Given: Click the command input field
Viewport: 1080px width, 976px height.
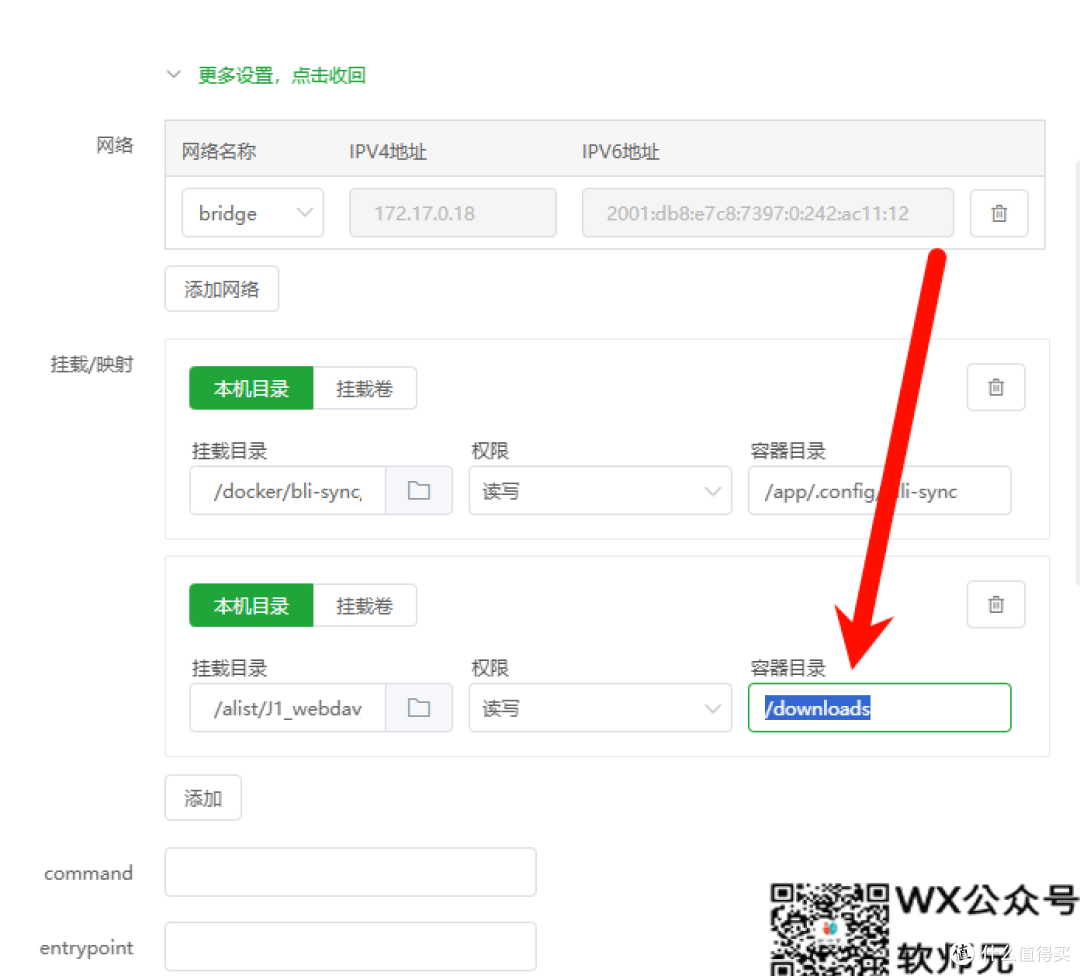Looking at the screenshot, I should (350, 871).
